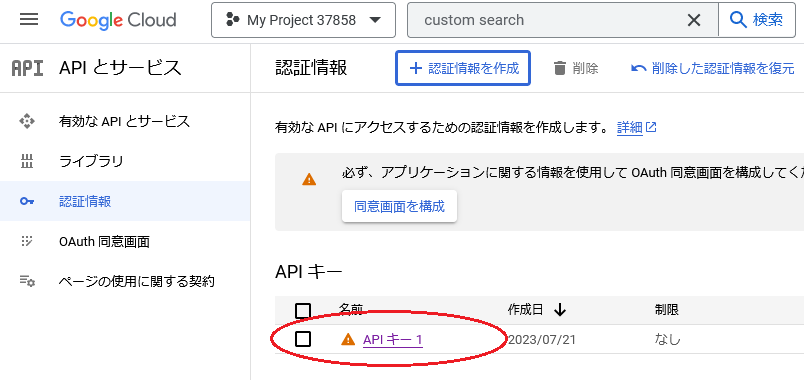Viewport: 804px width, 380px height.
Task: Open the My Project 37858 project selector
Action: 303,20
